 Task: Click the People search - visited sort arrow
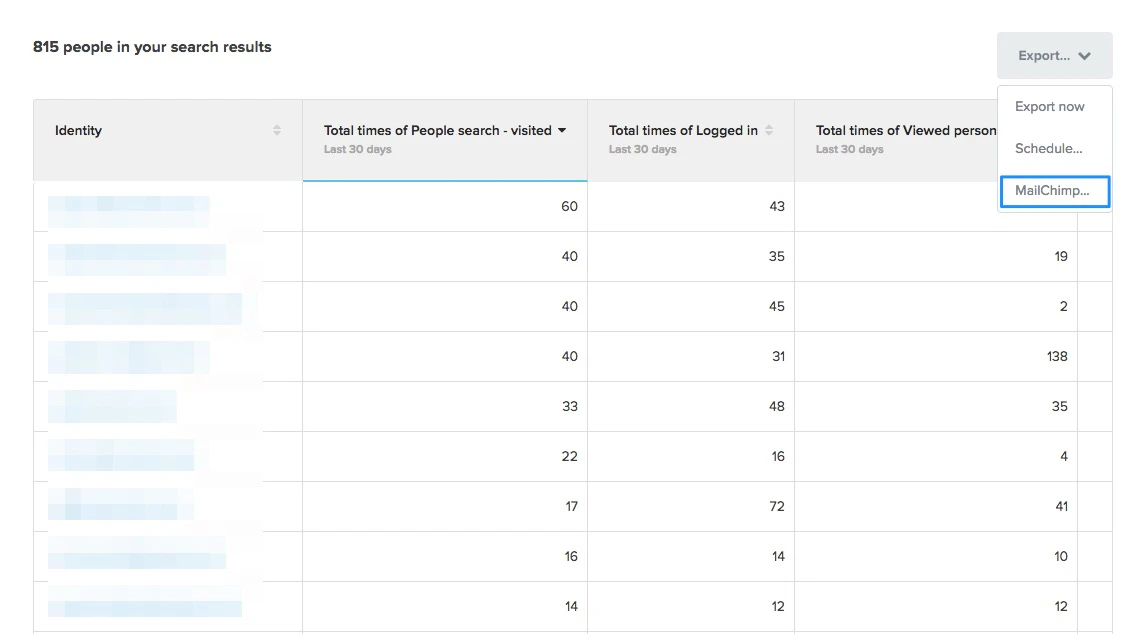click(562, 131)
